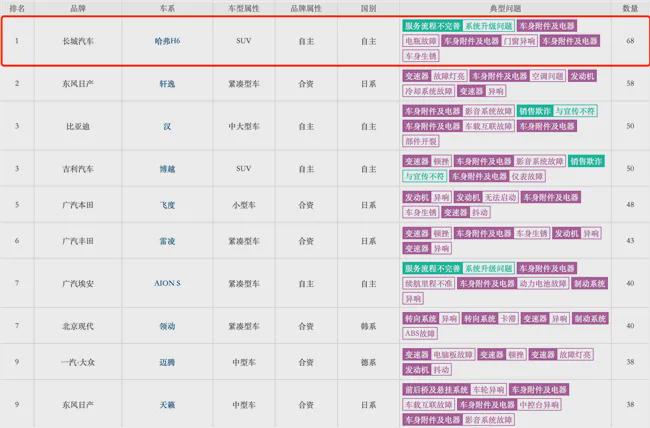
Task: Open the 博越 car series link
Action: point(167,168)
